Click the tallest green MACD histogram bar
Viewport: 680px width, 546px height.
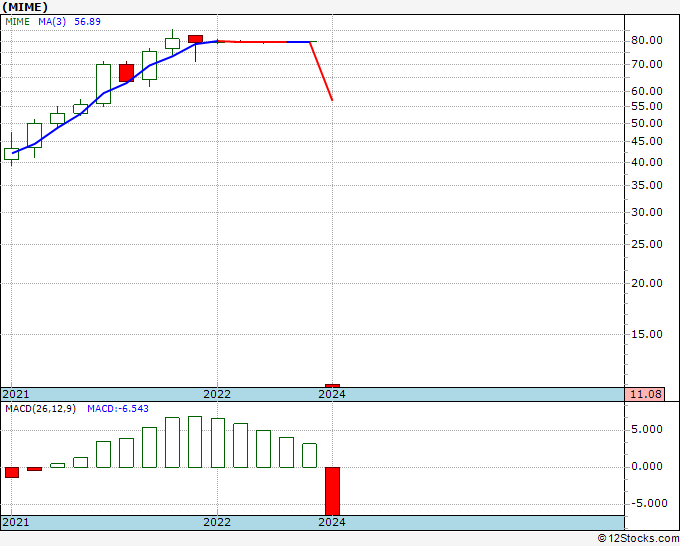195,442
